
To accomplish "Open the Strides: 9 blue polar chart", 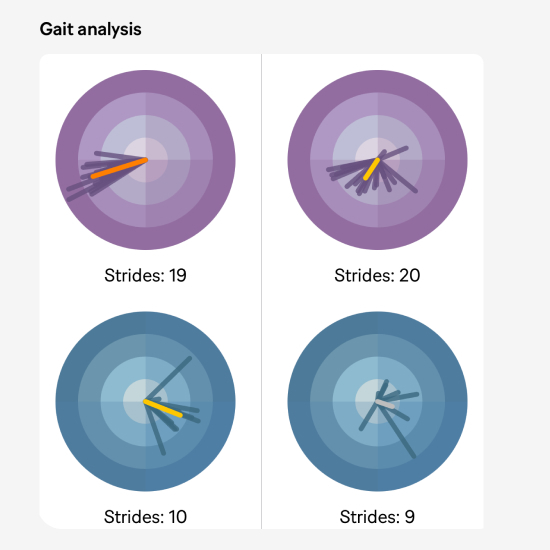I will tap(377, 401).
